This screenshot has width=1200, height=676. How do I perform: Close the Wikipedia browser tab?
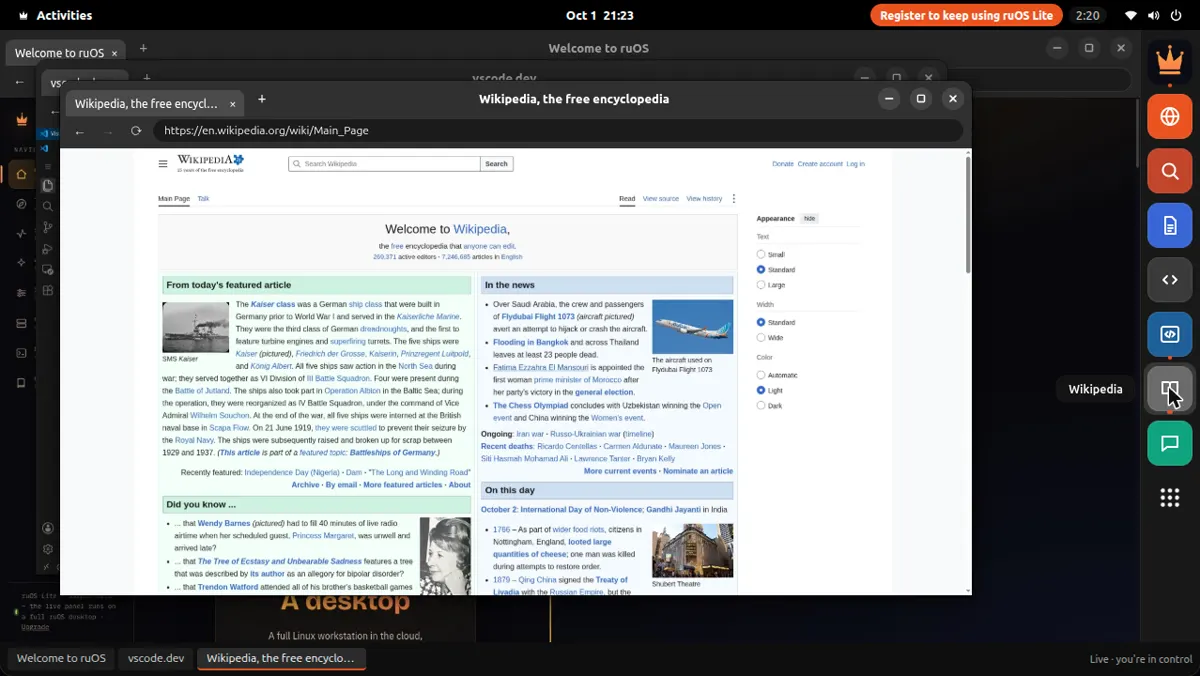coord(233,104)
